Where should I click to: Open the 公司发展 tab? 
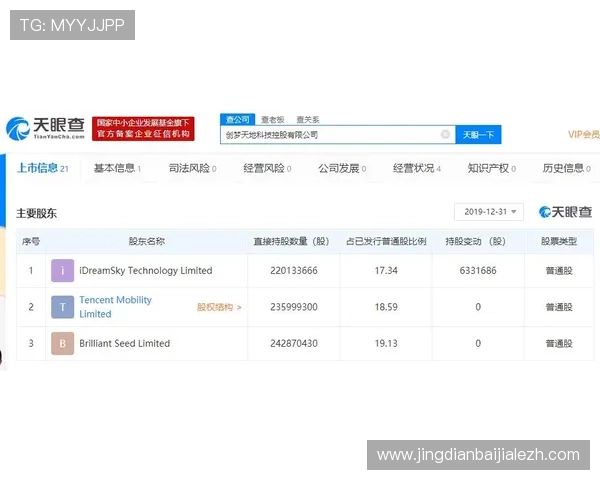pos(342,168)
